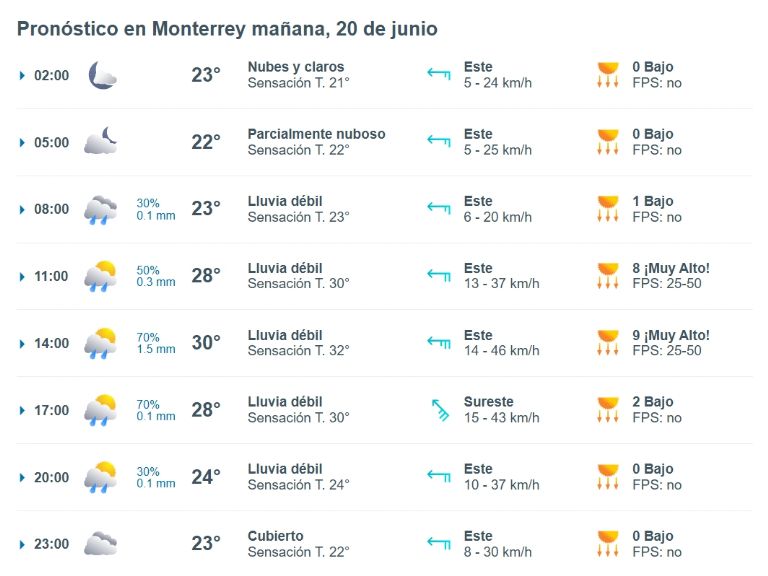Expand the 11:00 forecast row arrow

click(x=22, y=277)
